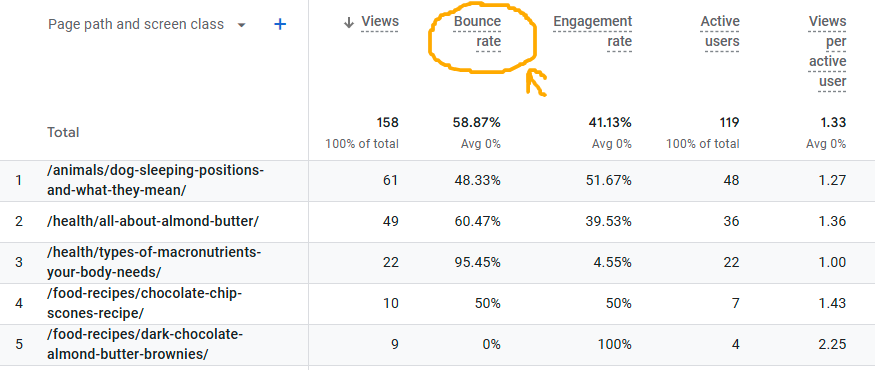Screen dimensions: 875x370
Task: Click views value 49 in row 2
Action: 391,222
